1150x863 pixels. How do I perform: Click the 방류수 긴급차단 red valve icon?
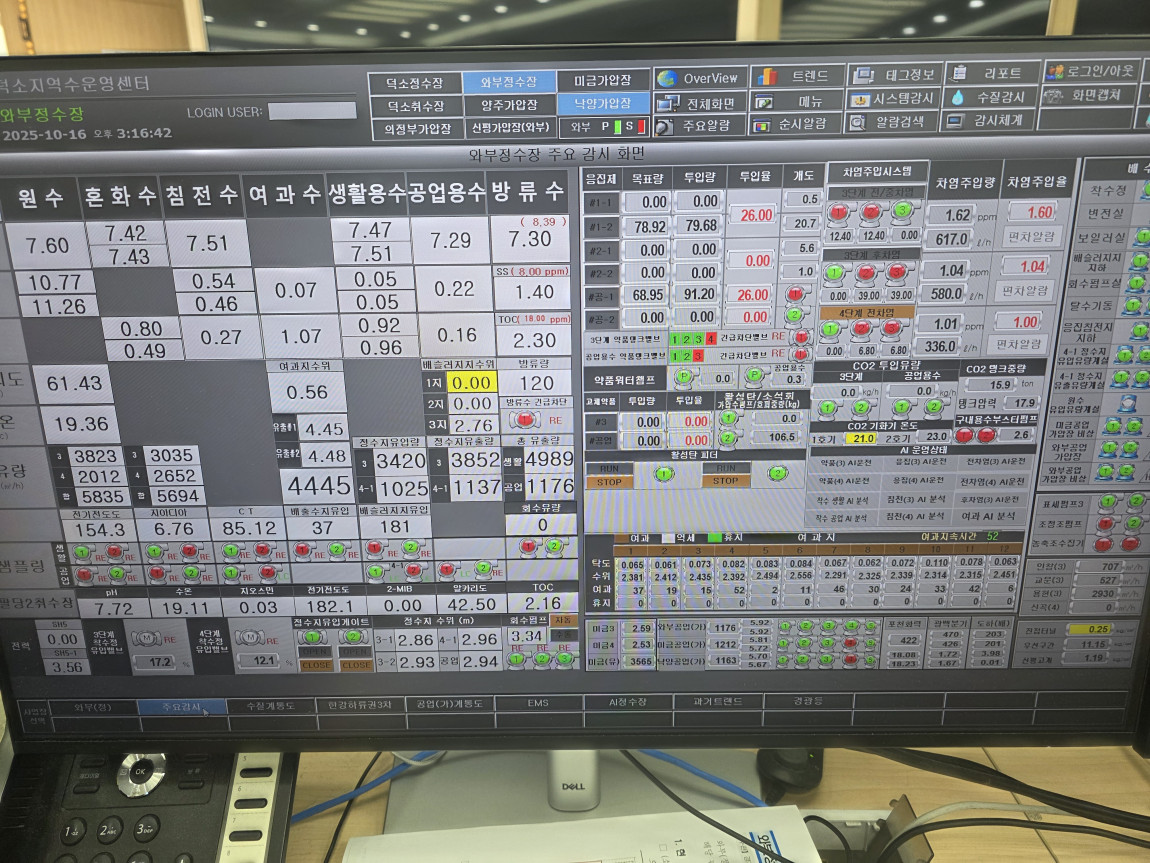[x=524, y=419]
